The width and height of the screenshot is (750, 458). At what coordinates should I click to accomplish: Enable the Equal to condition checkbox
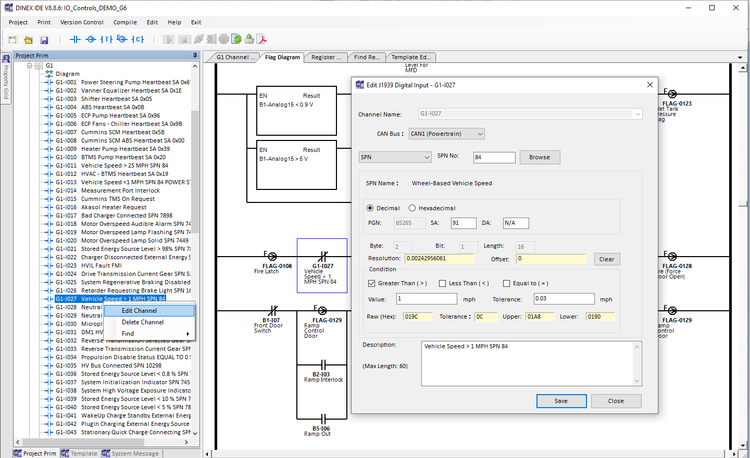[507, 283]
